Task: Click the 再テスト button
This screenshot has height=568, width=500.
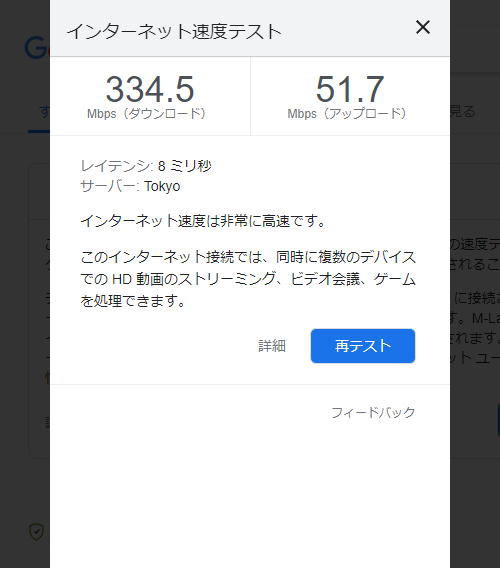Action: [x=363, y=346]
